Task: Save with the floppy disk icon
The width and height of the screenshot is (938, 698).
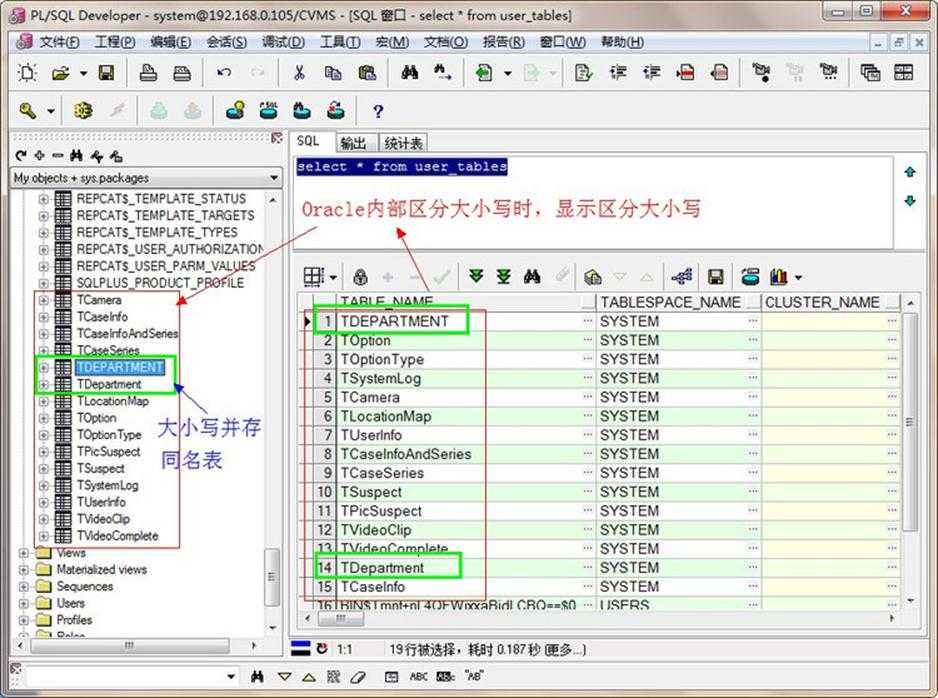Action: point(106,73)
